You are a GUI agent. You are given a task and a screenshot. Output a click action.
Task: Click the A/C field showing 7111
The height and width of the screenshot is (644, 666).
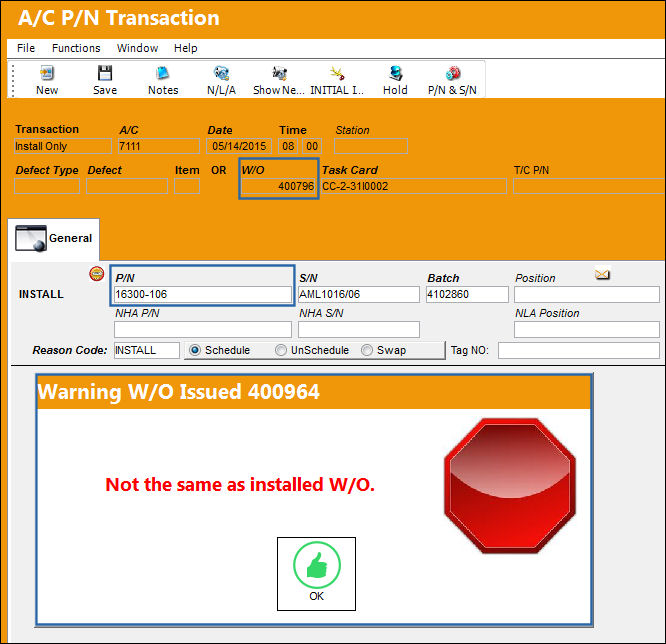coord(159,146)
